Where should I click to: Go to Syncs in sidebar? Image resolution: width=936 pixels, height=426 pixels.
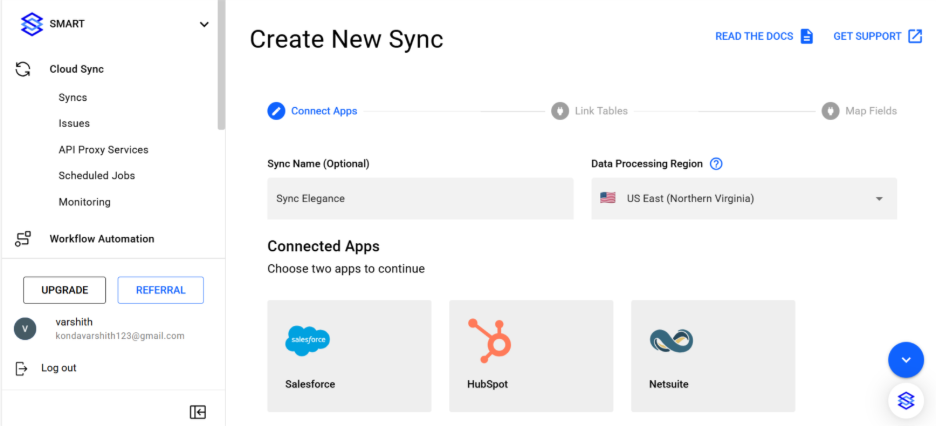click(x=73, y=97)
